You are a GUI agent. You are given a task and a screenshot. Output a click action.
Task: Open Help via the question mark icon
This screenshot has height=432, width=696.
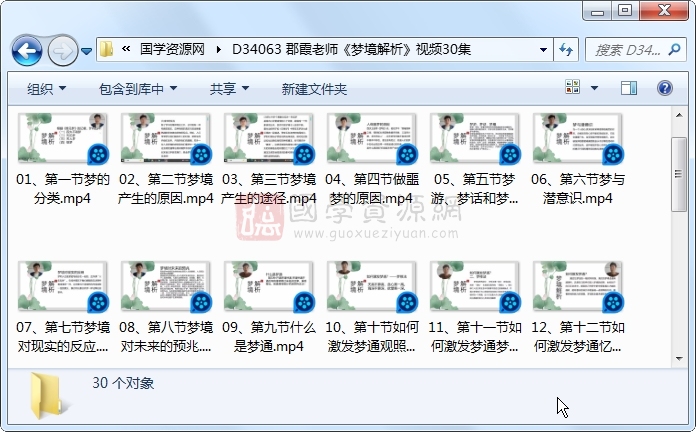pos(664,88)
